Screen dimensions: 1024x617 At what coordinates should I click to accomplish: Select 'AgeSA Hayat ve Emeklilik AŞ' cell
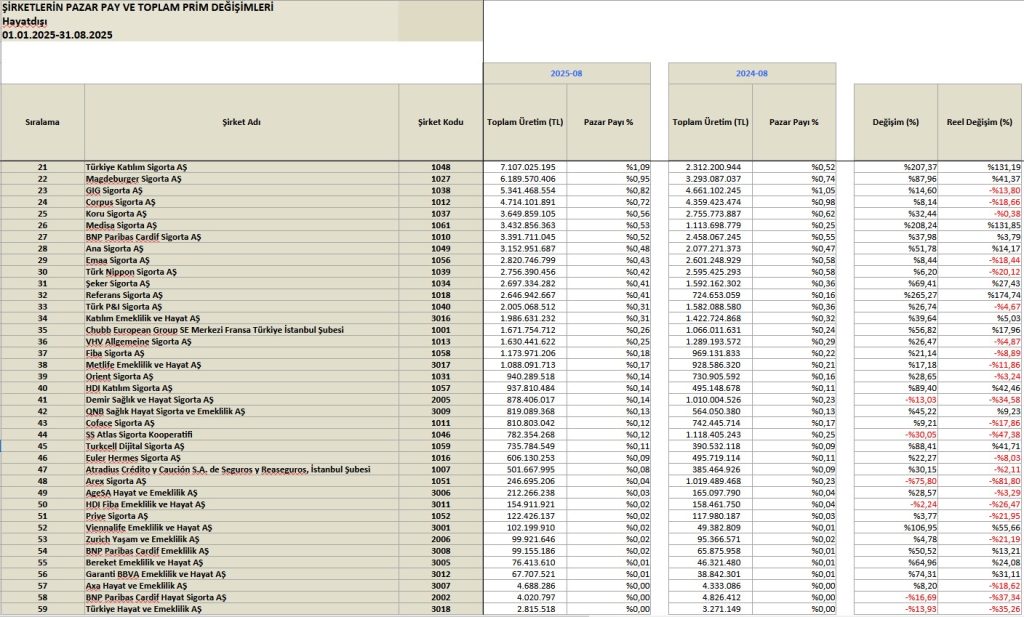[241, 493]
